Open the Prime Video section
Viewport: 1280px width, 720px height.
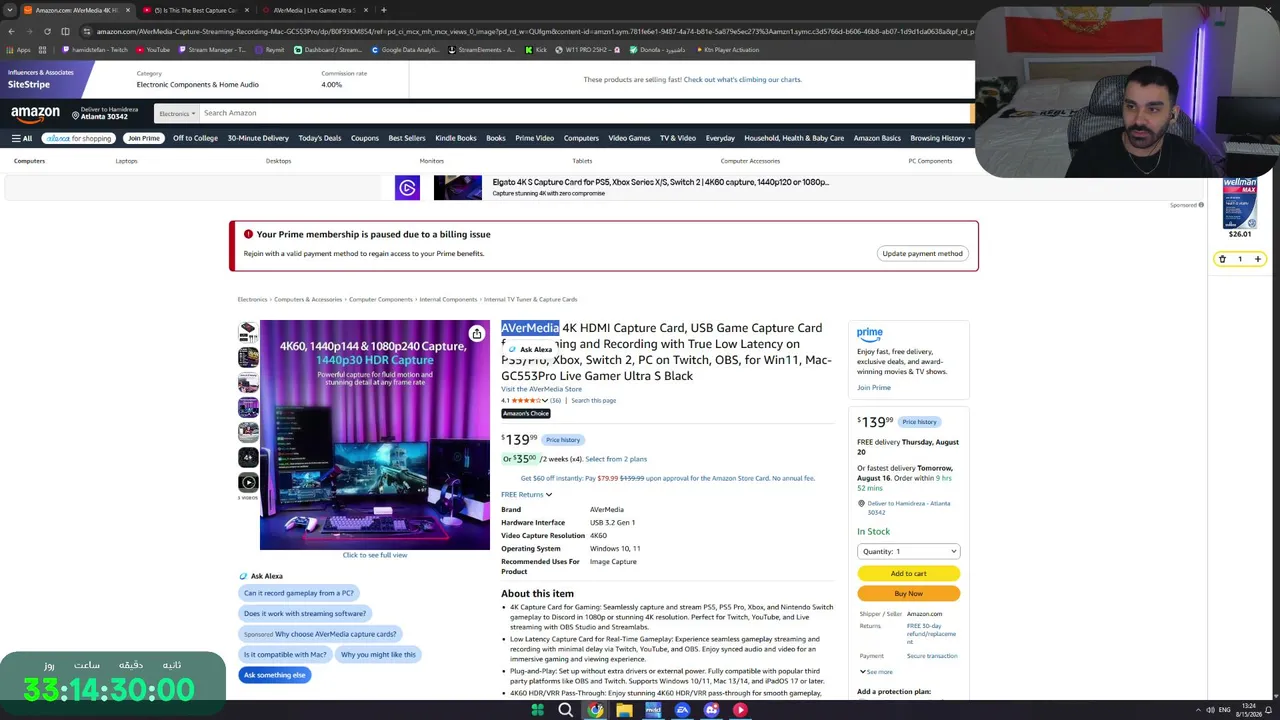(x=534, y=138)
